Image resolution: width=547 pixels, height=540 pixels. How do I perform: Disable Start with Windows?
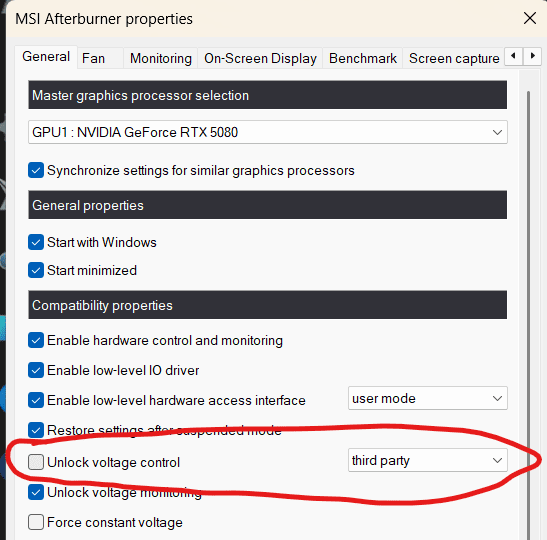click(36, 242)
